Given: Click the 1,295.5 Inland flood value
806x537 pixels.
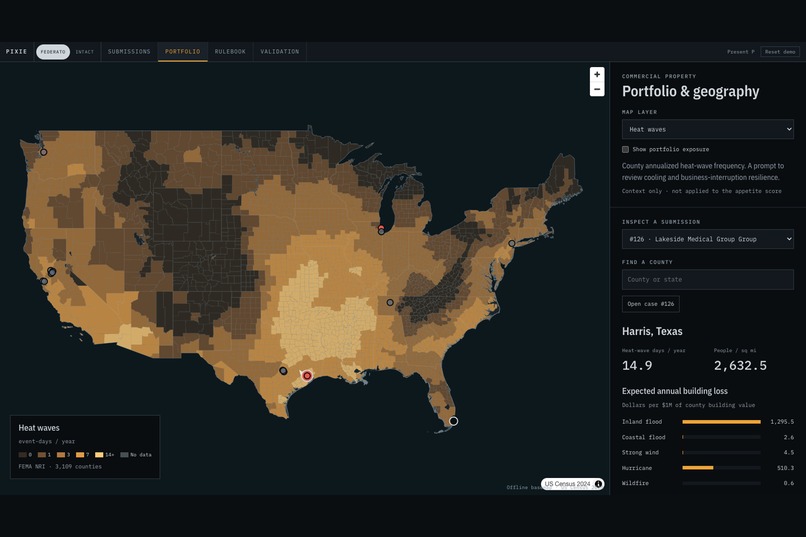Looking at the screenshot, I should (782, 422).
